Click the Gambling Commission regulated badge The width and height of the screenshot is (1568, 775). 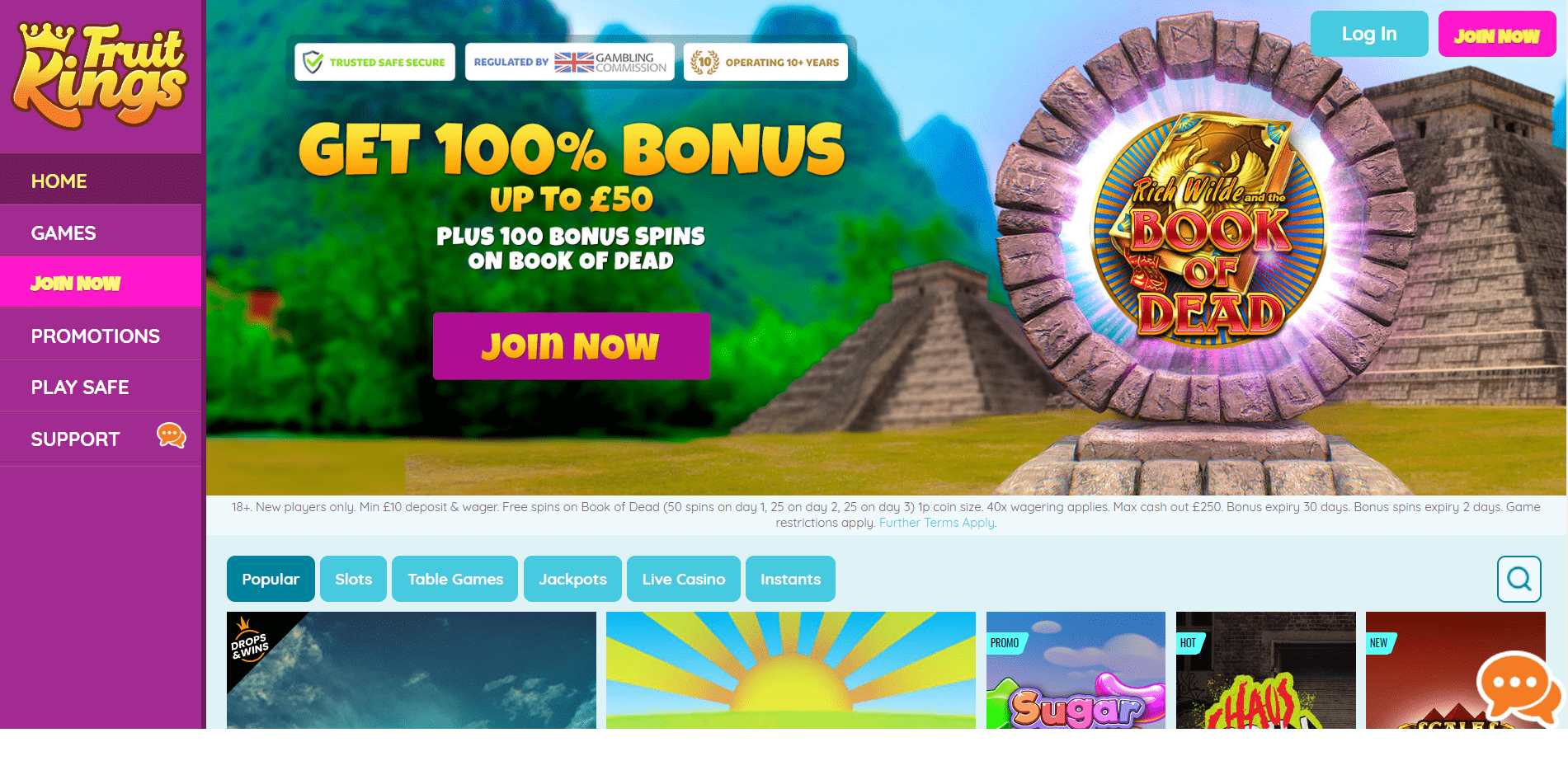coord(569,62)
